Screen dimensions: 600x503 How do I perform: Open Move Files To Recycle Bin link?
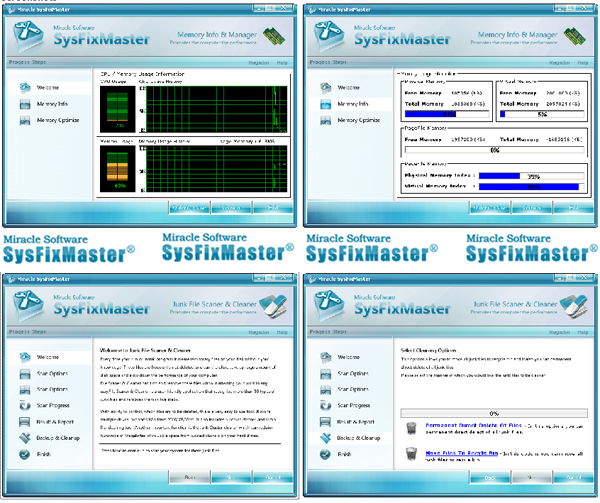[461, 453]
